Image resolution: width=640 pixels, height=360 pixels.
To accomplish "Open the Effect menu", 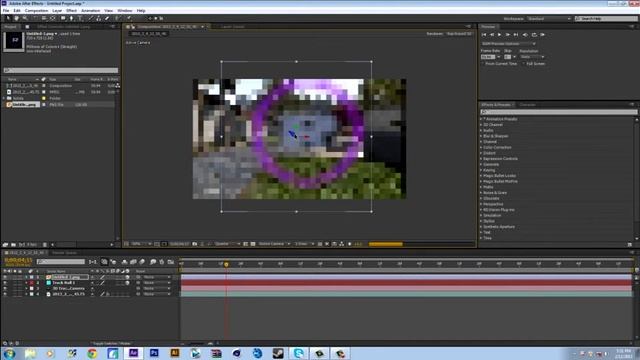I will click(71, 11).
